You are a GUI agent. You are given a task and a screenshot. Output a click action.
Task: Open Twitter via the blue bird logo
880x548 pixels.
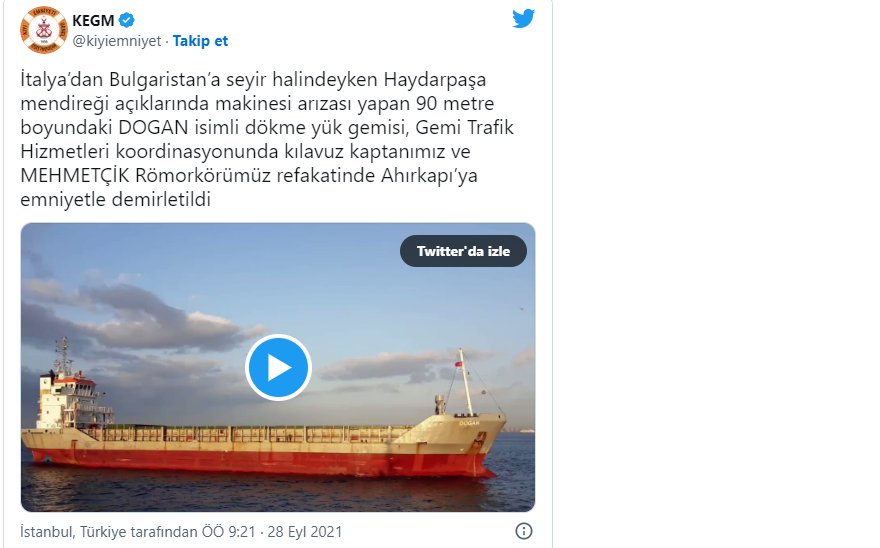[x=523, y=19]
